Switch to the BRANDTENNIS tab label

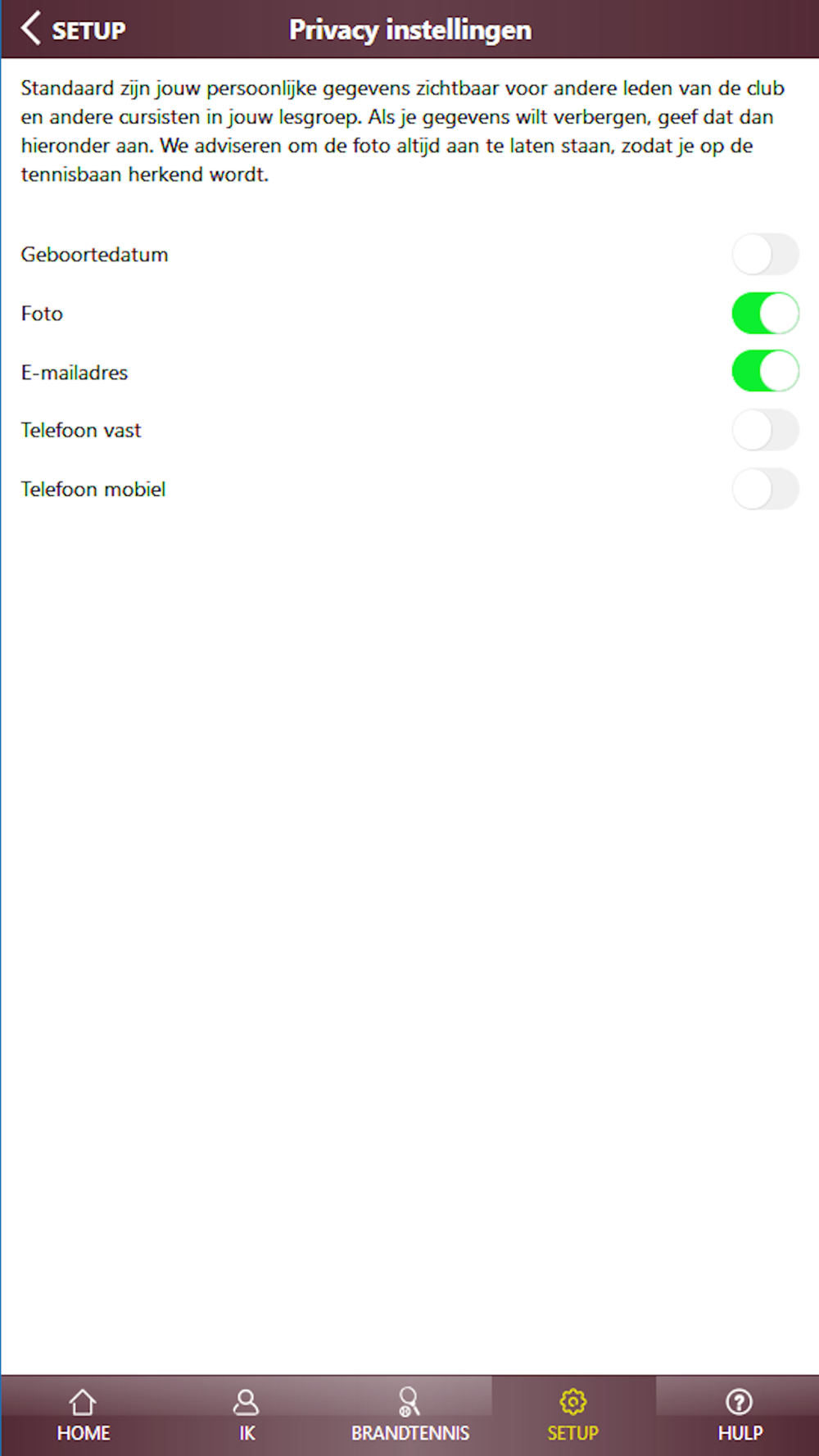[410, 1433]
